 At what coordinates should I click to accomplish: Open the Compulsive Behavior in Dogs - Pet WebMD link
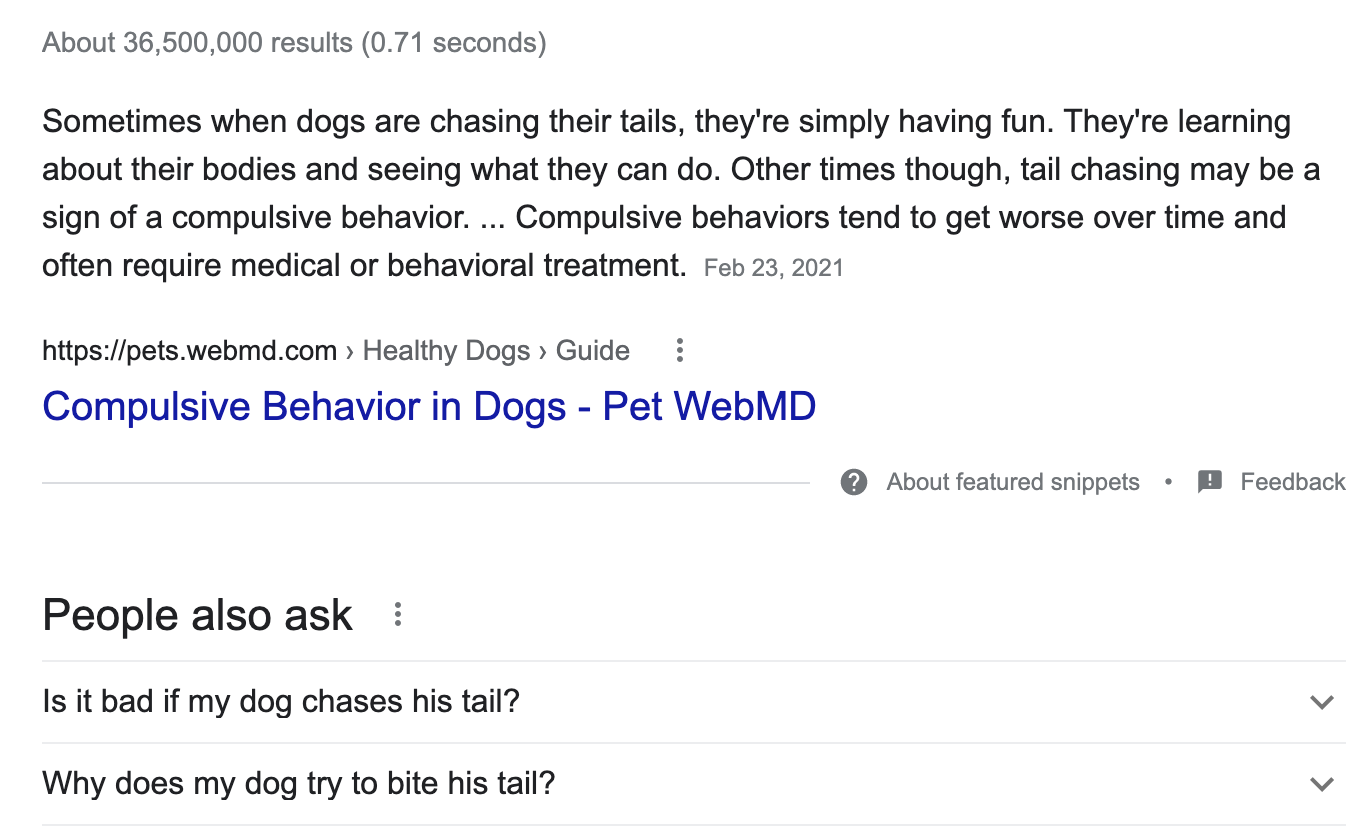(x=429, y=407)
